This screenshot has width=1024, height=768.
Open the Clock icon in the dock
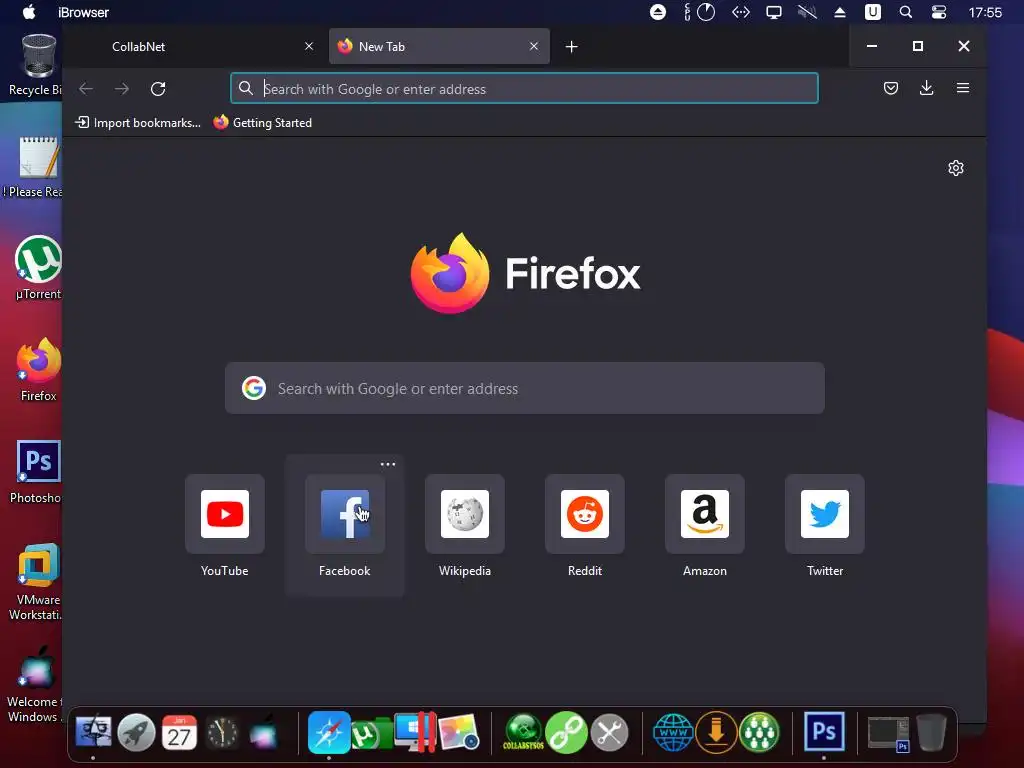pos(222,732)
